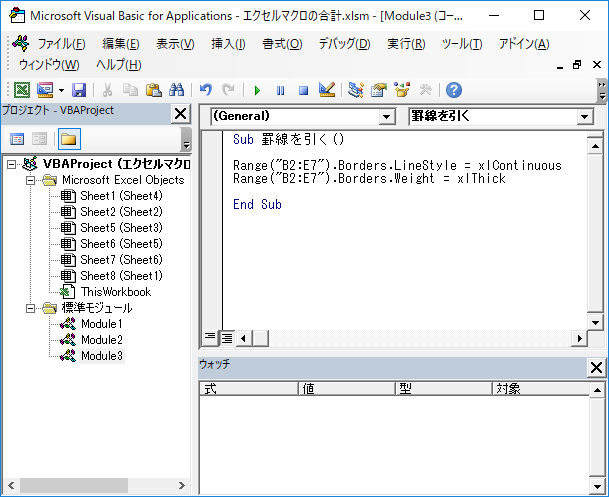The height and width of the screenshot is (497, 609).
Task: Click the Cut scissors icon
Action: pyautogui.click(x=107, y=90)
